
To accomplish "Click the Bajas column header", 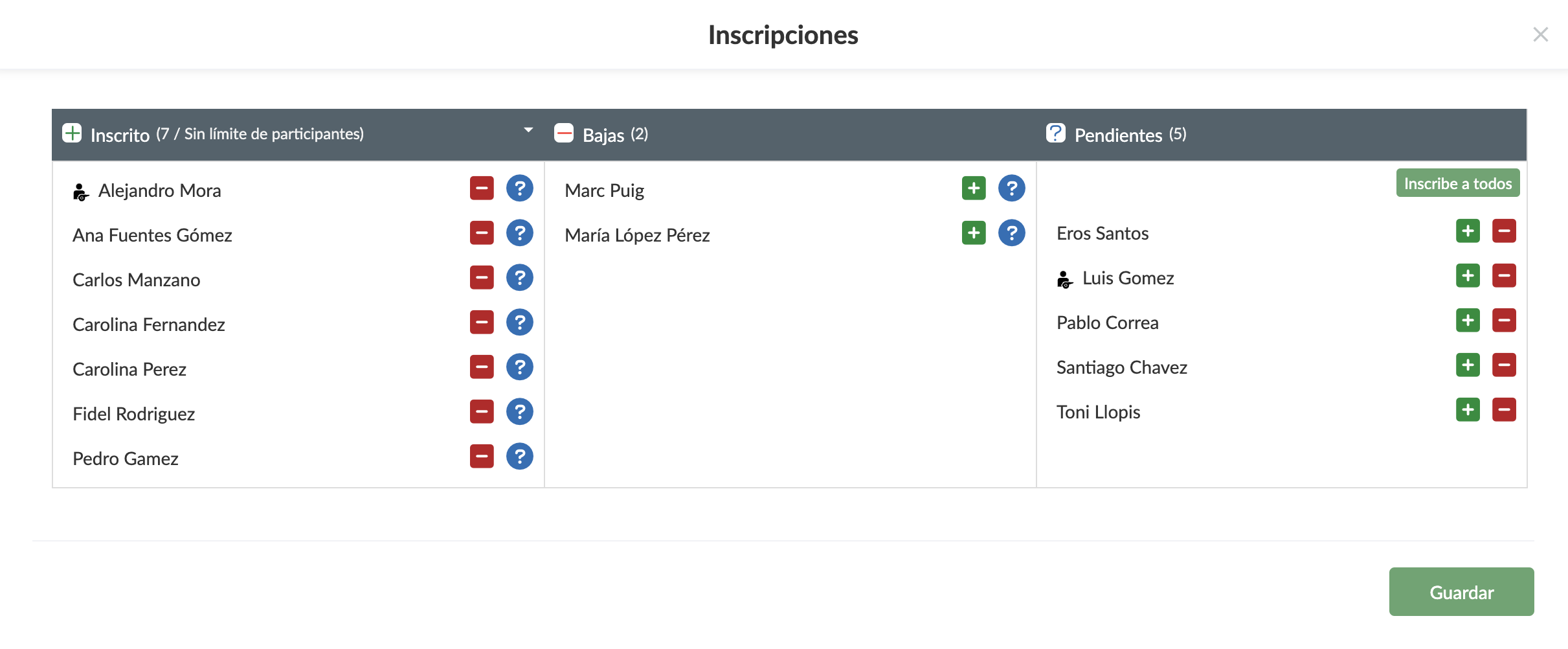I will click(x=602, y=135).
